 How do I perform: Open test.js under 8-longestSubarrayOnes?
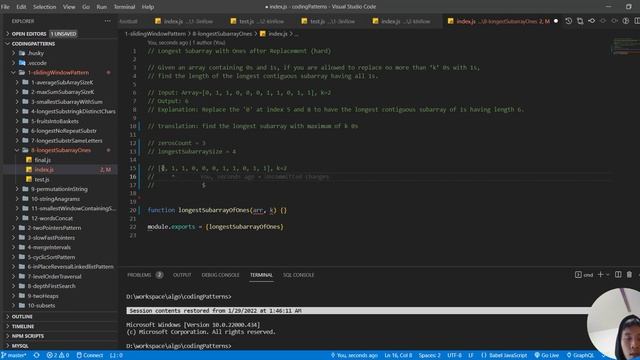pos(42,179)
